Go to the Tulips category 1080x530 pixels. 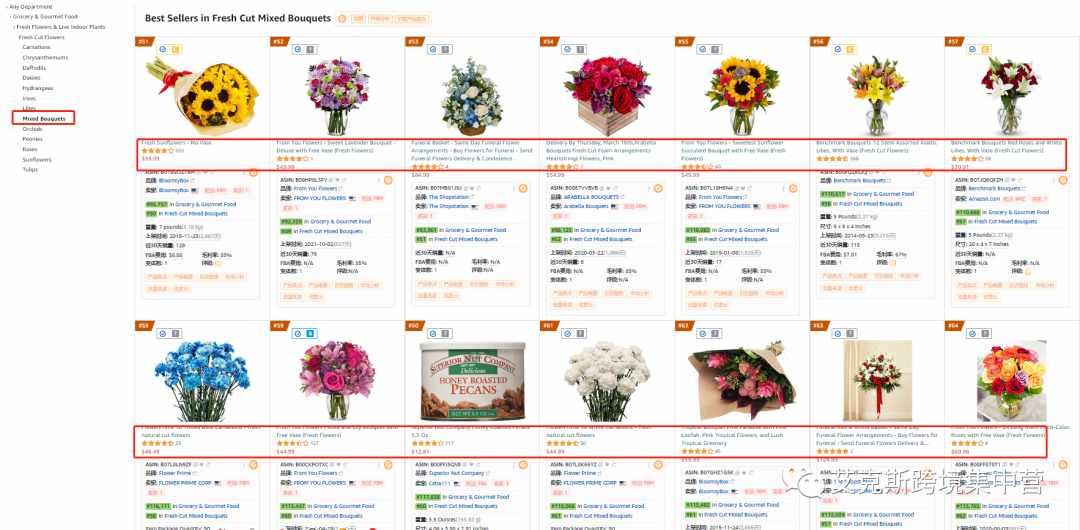pyautogui.click(x=30, y=170)
